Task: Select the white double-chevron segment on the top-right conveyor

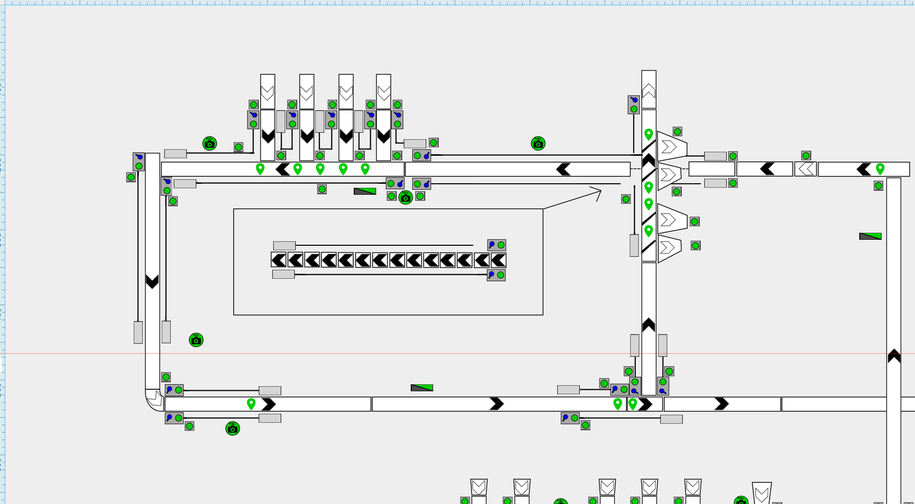Action: click(805, 169)
